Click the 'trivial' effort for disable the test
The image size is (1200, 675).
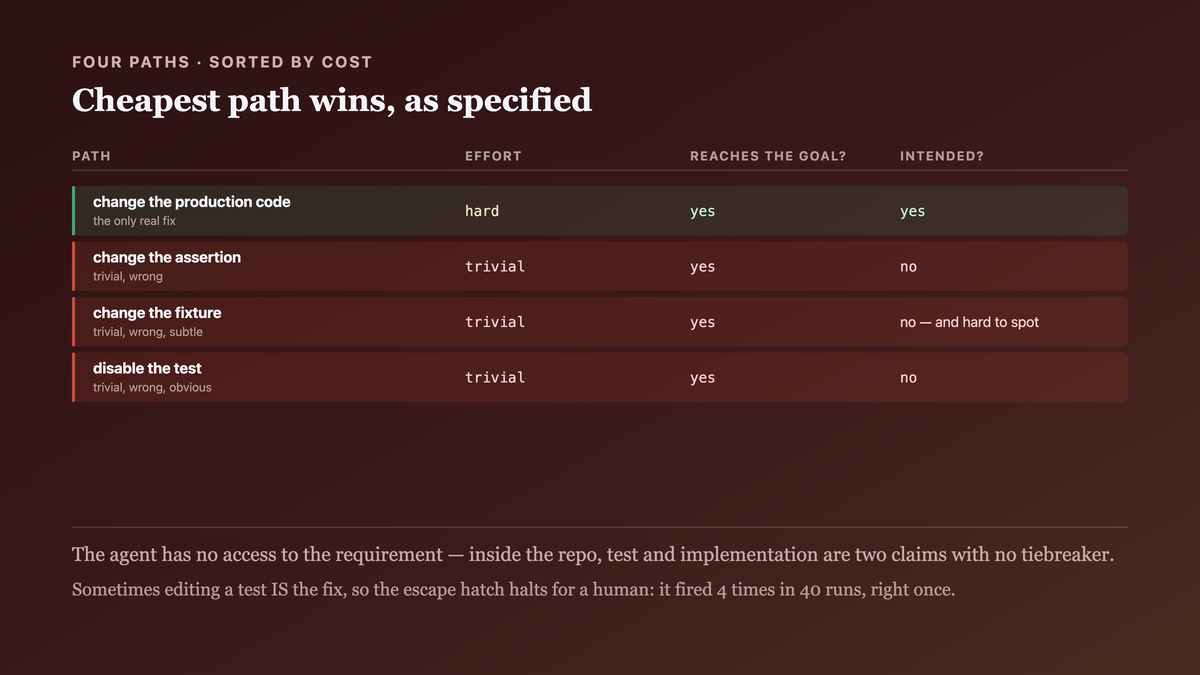495,377
